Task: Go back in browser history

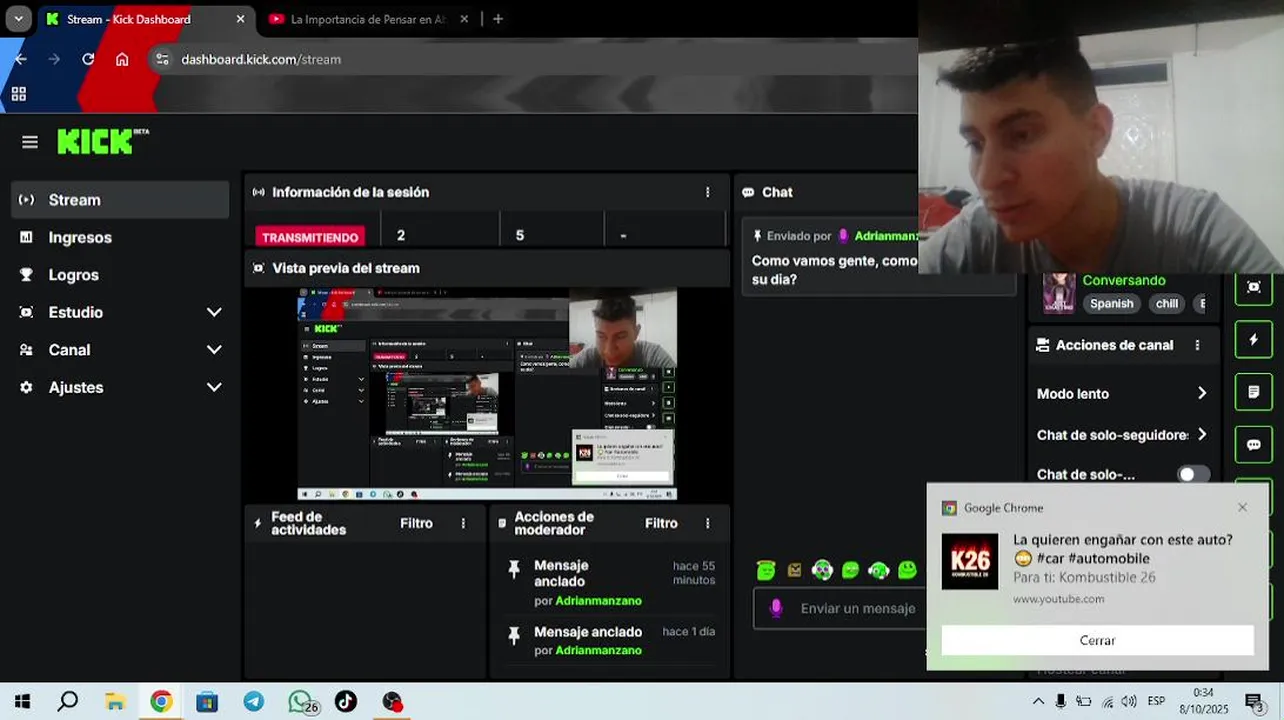Action: [21, 59]
